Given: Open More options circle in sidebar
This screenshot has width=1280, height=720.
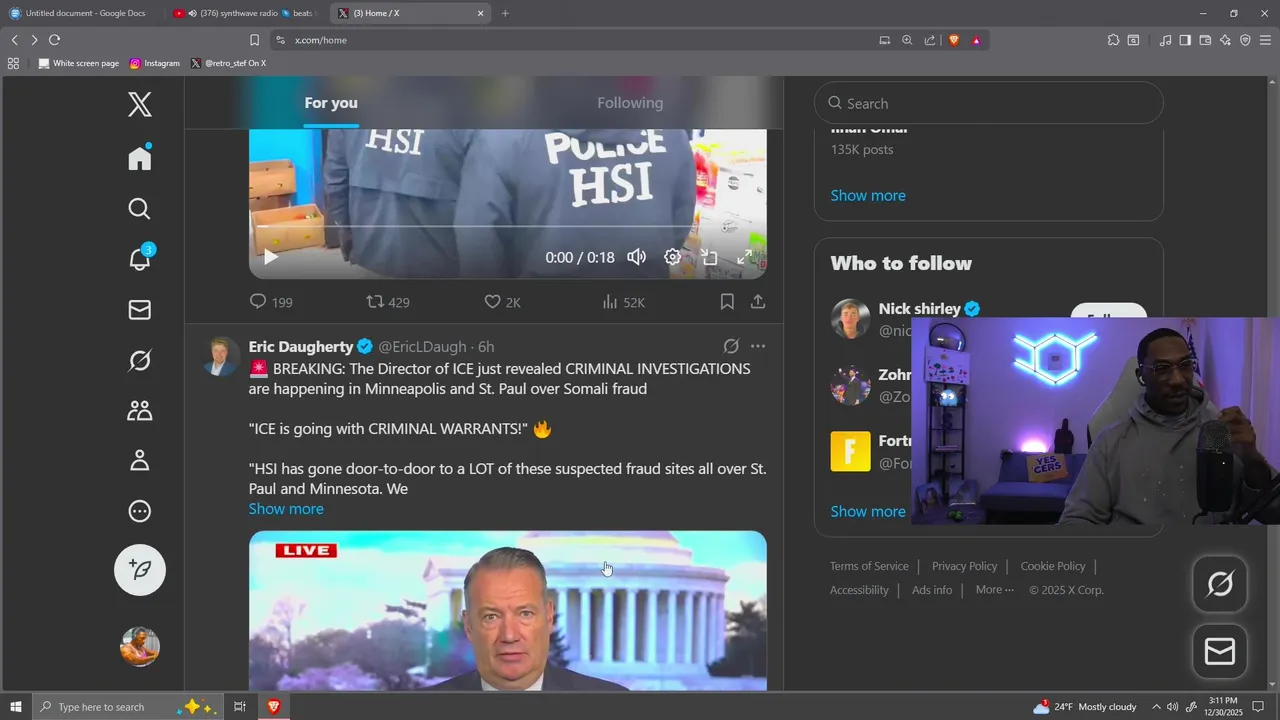Looking at the screenshot, I should [x=140, y=511].
